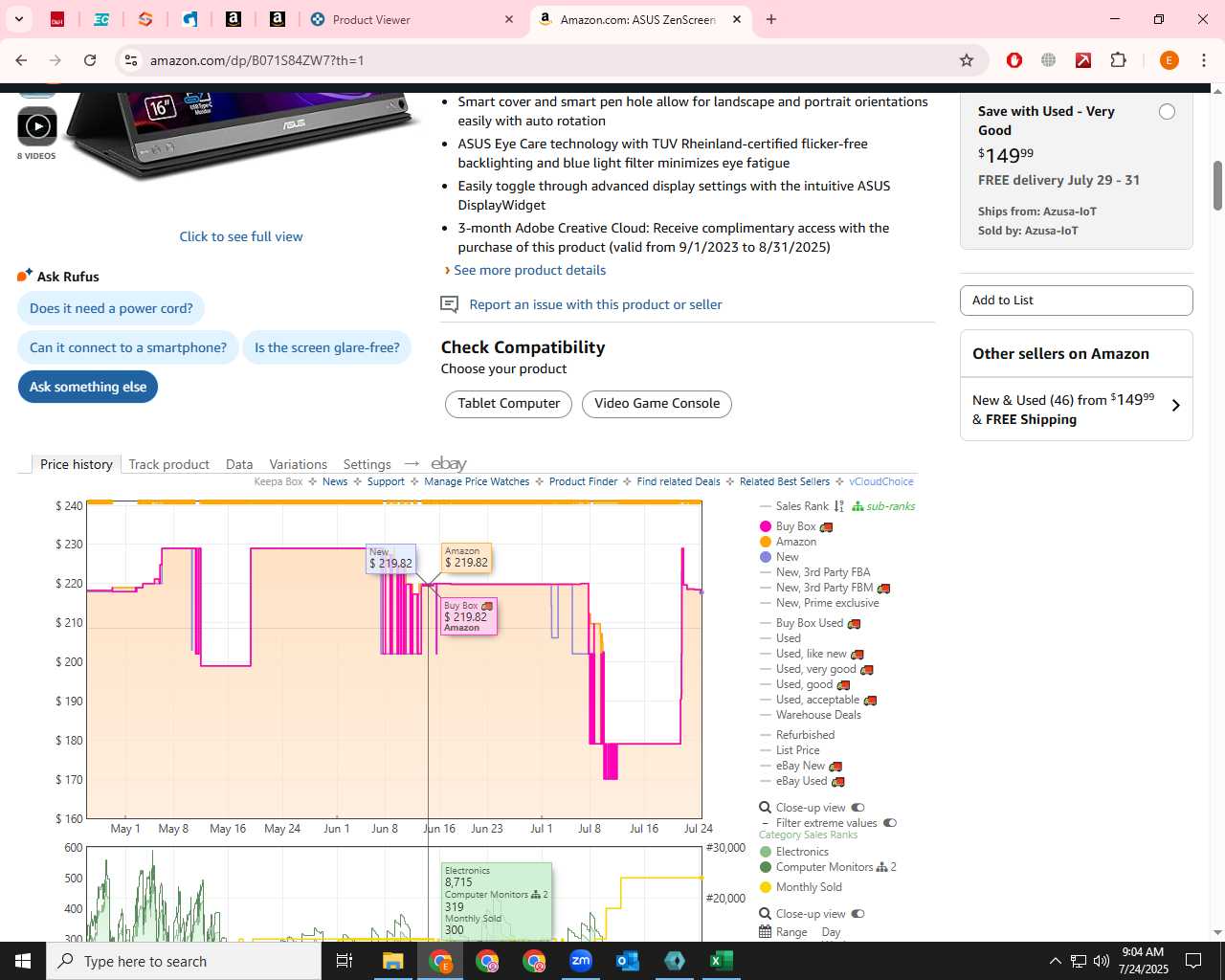Open the Chrome profile avatar E

[x=1169, y=60]
